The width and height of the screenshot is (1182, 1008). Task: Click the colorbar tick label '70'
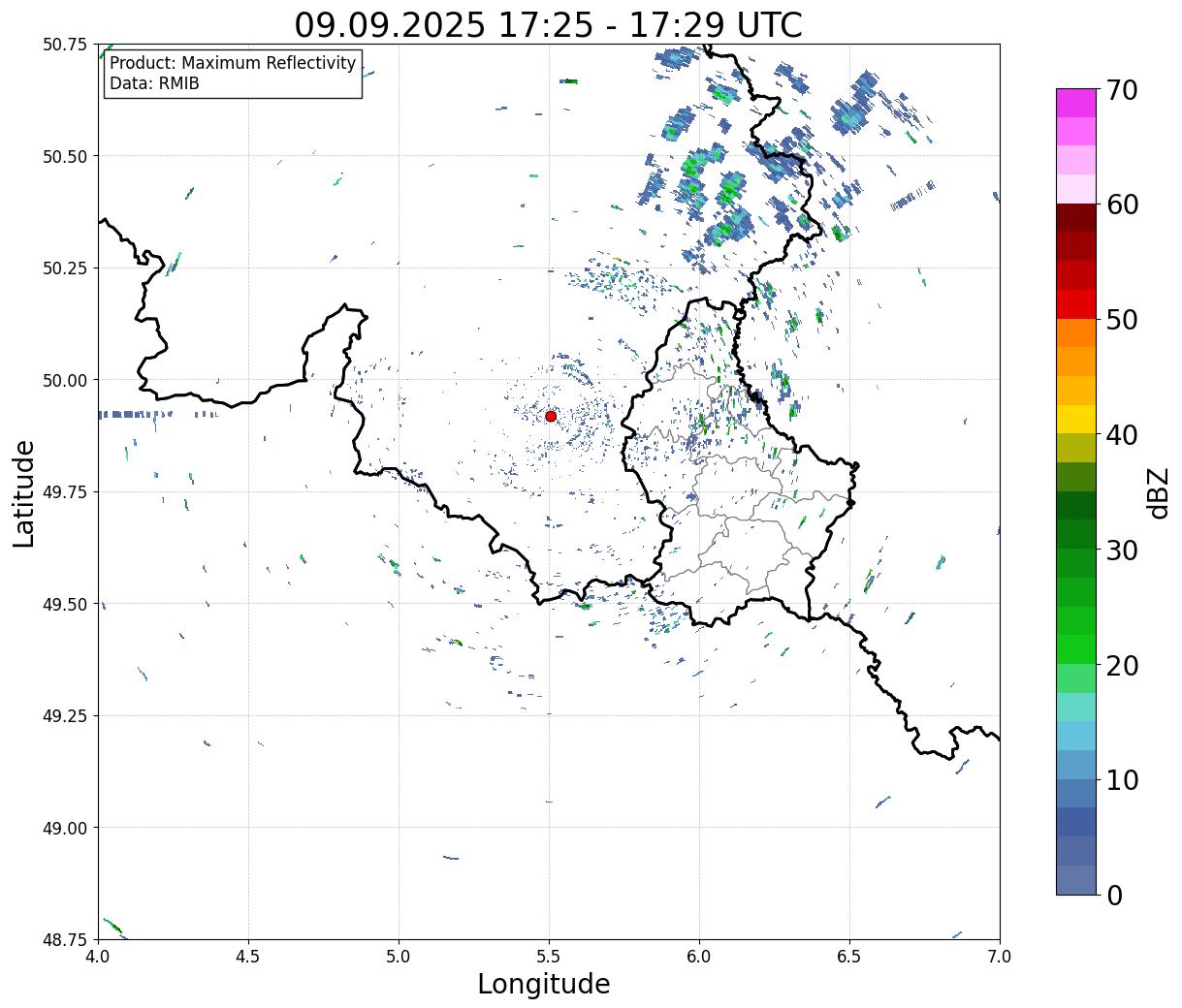[1122, 90]
